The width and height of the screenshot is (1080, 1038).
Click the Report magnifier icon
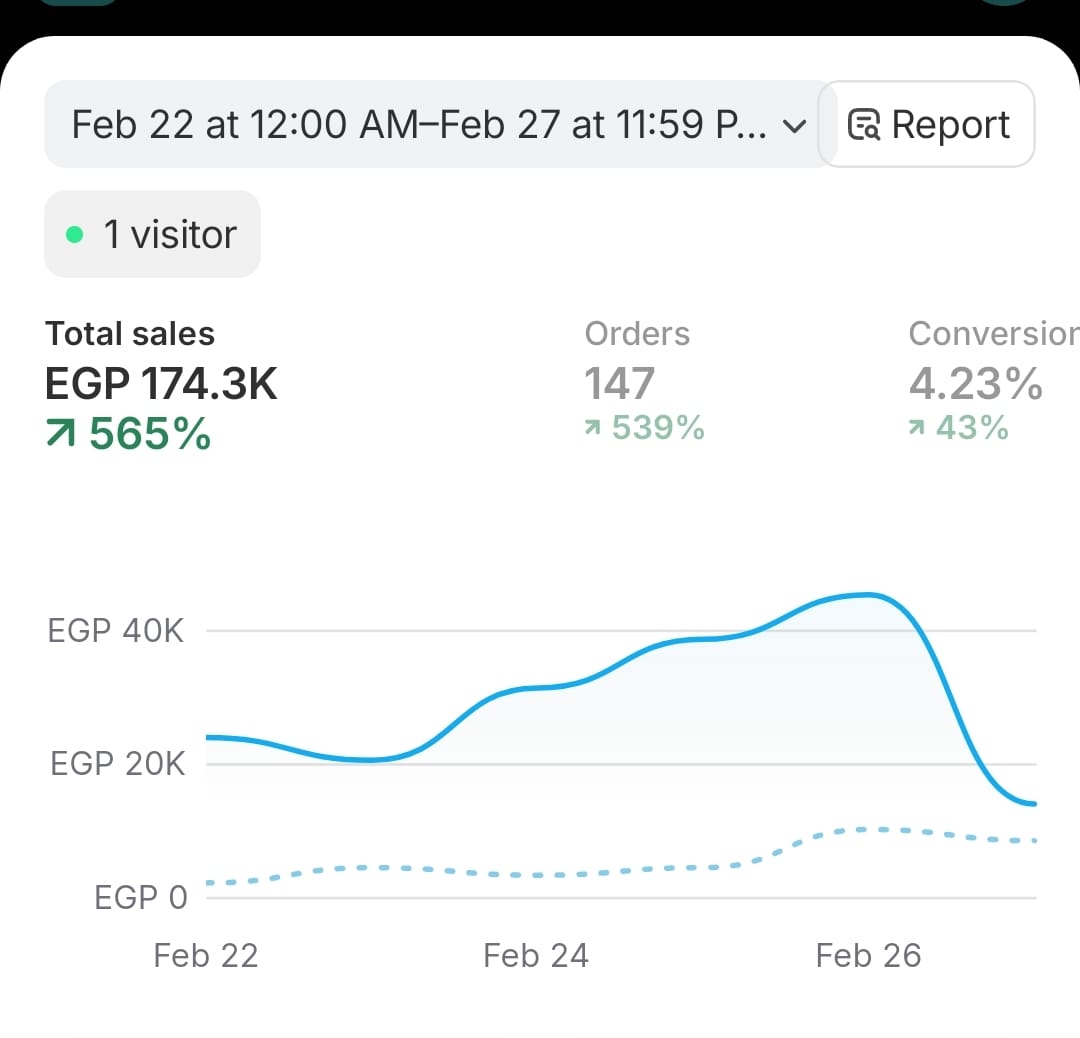pos(864,125)
